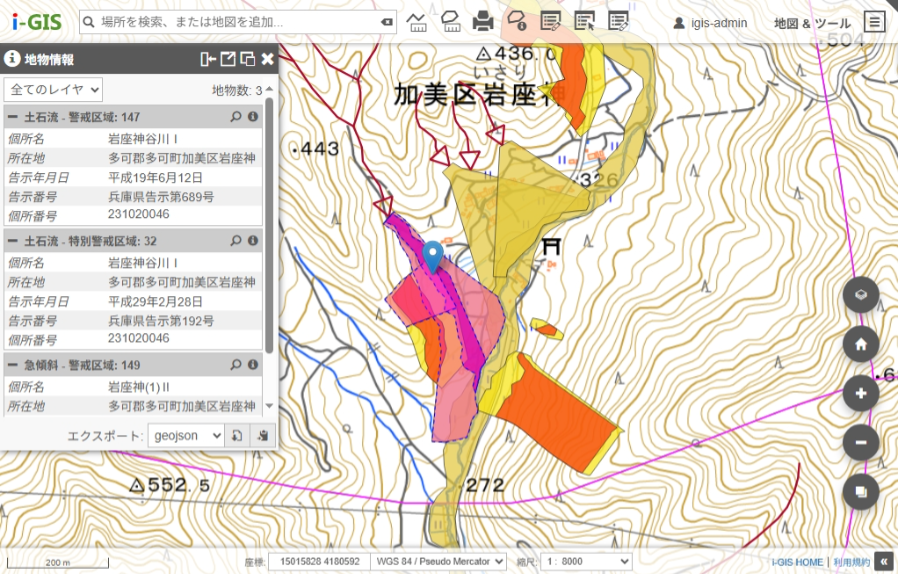This screenshot has height=574, width=898.
Task: Zoom to feature 土石流 - 警戒区域: 147
Action: click(235, 117)
